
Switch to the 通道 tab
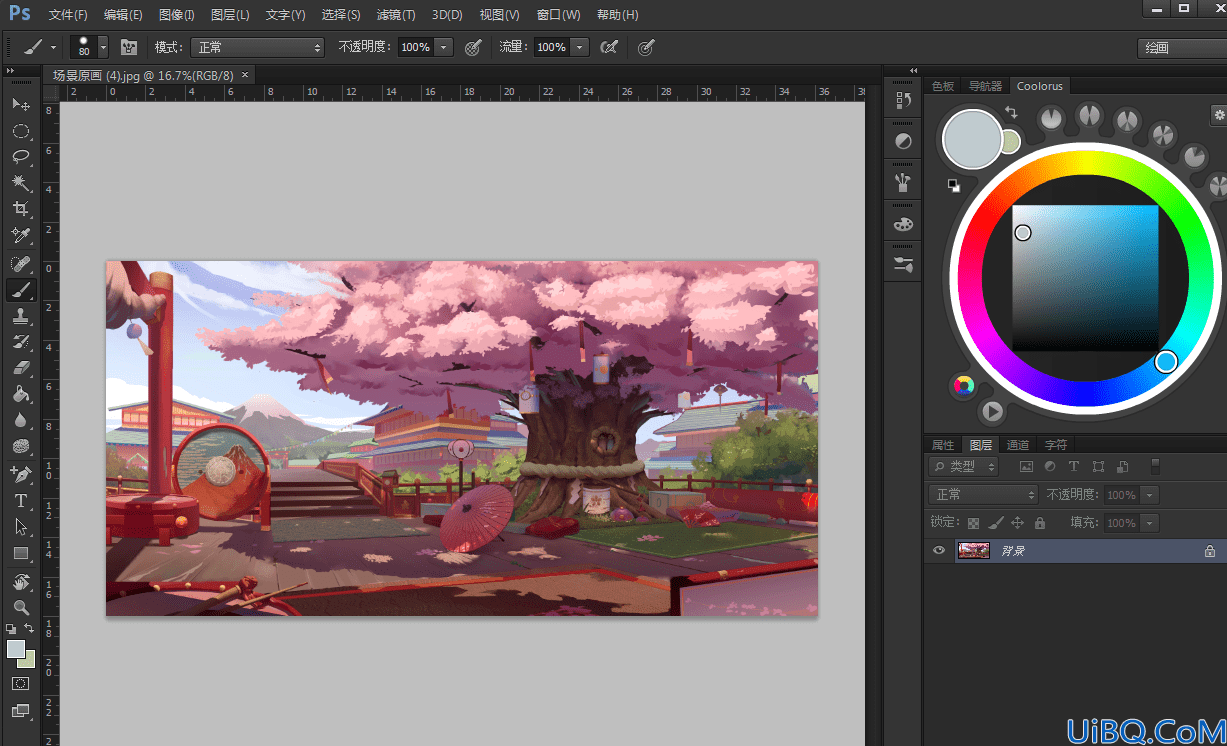point(1018,445)
